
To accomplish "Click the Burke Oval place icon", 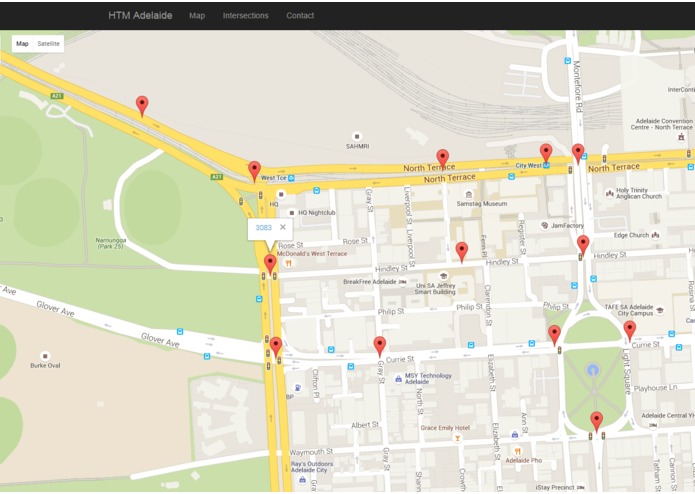I will [x=45, y=356].
